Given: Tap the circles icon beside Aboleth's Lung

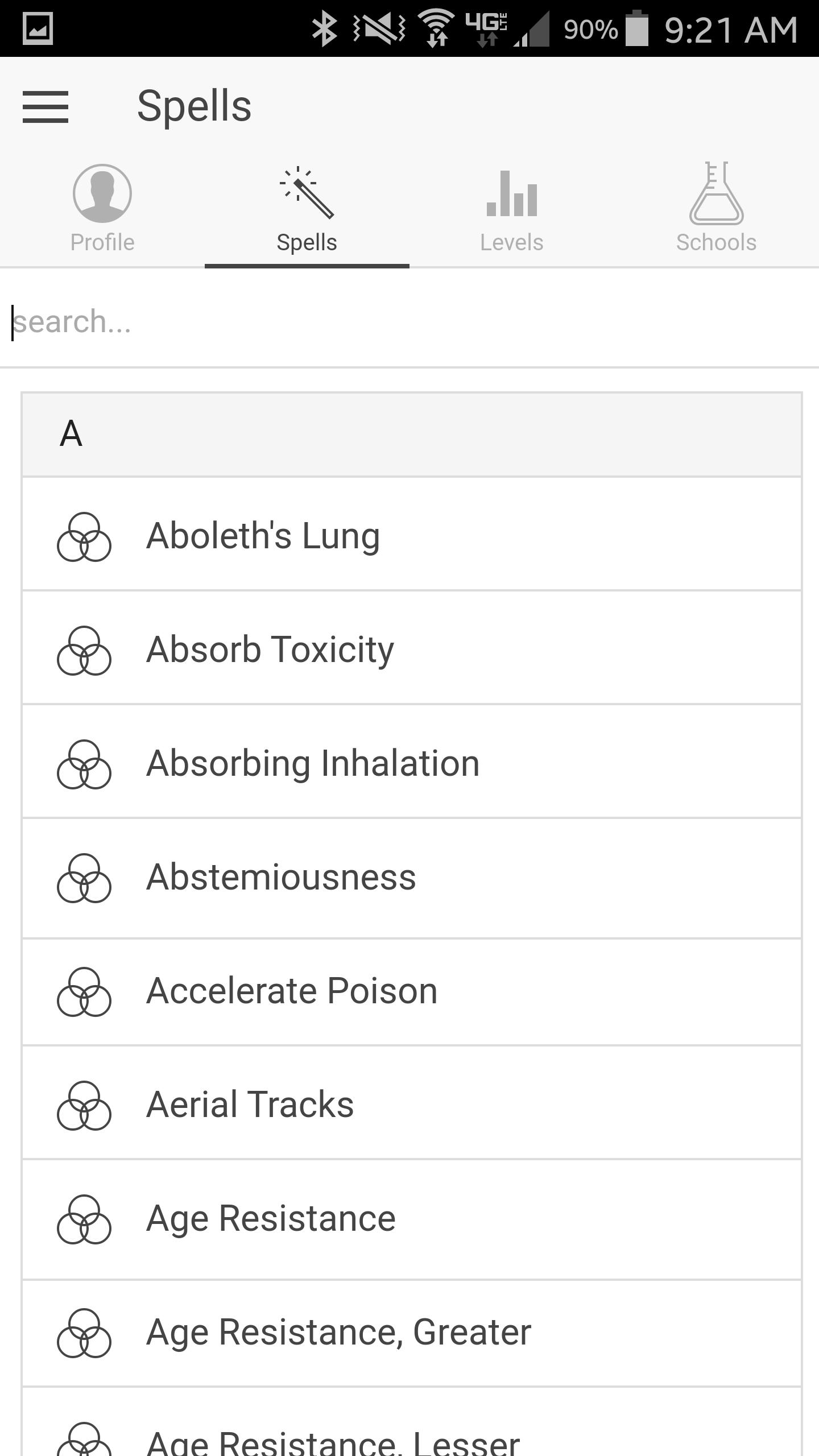Looking at the screenshot, I should (x=84, y=537).
